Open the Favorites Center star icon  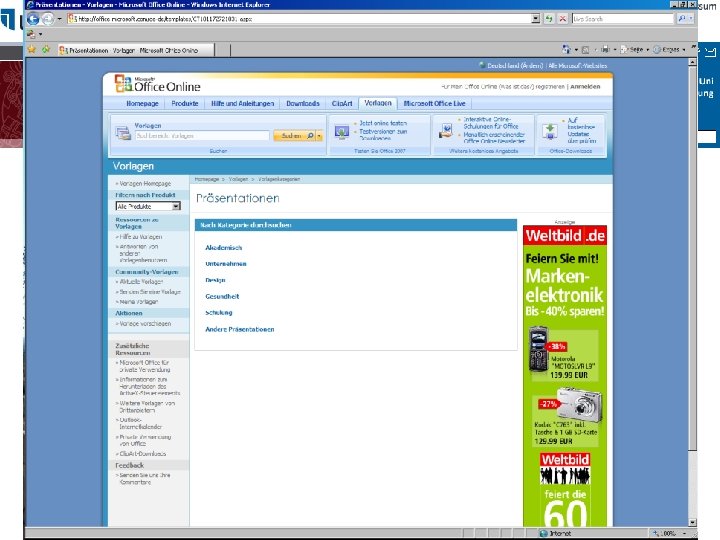click(31, 49)
